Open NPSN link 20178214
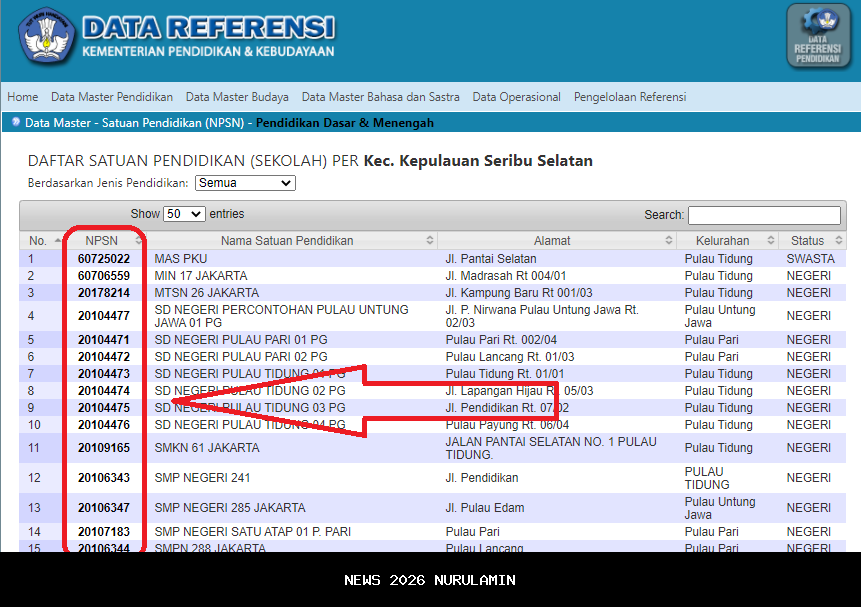This screenshot has height=607, width=861. 104,293
